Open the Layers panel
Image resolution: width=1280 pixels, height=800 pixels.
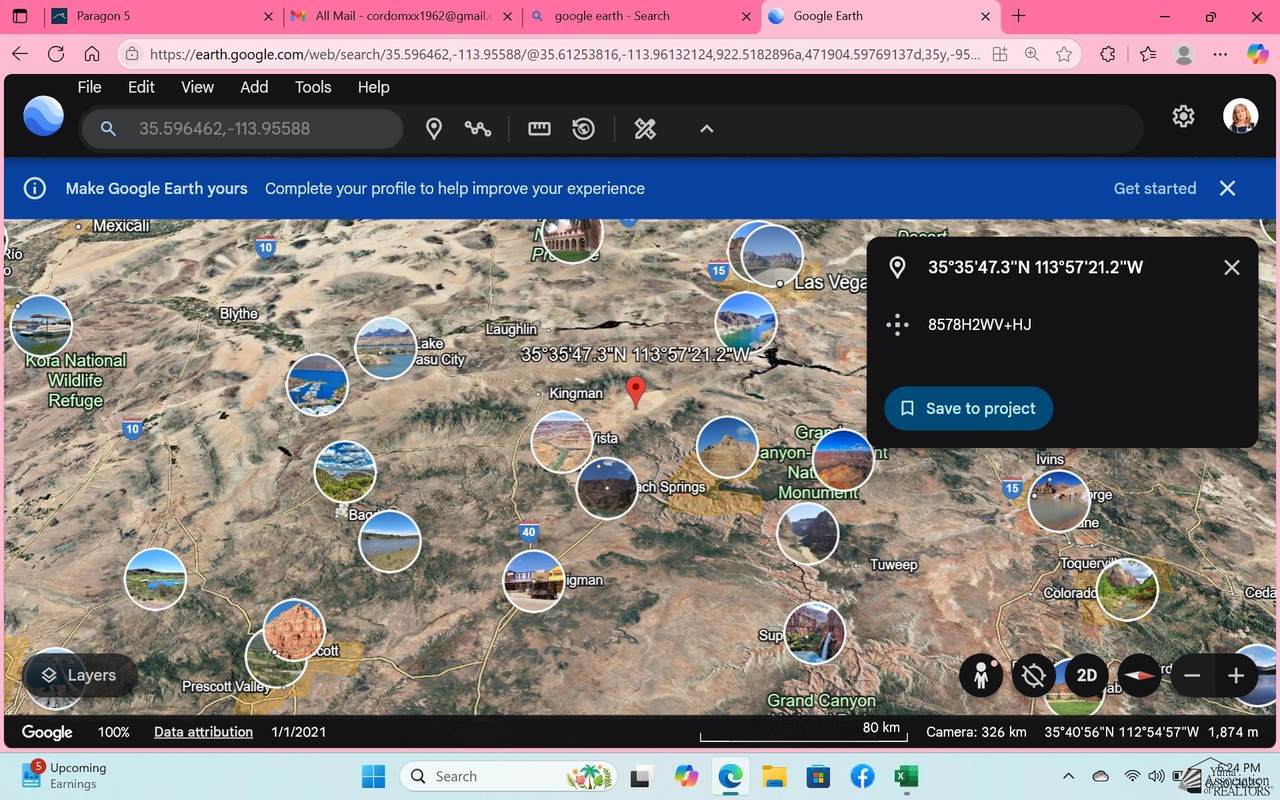[78, 675]
